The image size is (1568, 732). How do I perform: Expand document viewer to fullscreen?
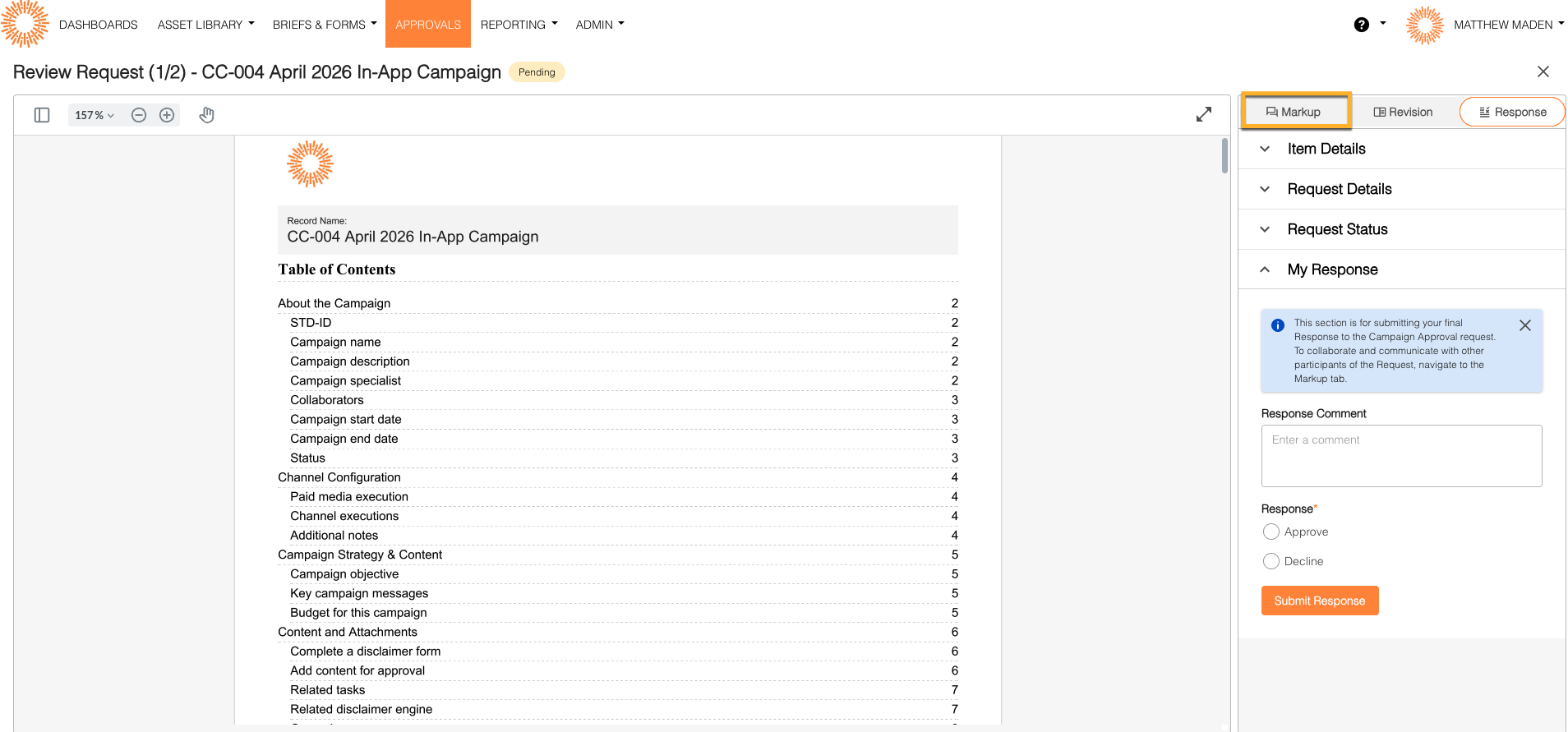pos(1204,115)
